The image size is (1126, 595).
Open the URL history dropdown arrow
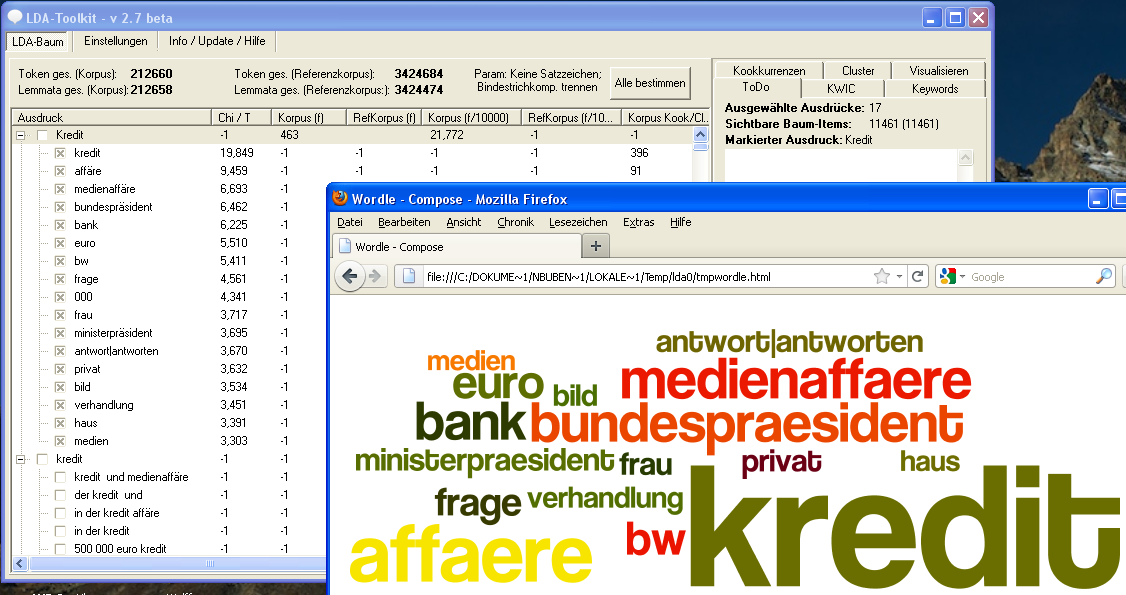click(x=899, y=276)
